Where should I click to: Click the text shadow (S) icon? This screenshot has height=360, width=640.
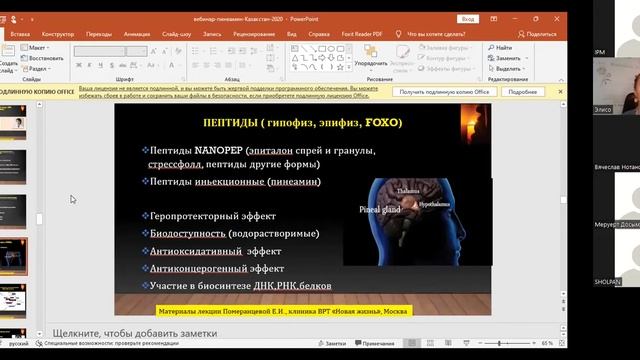(x=111, y=65)
